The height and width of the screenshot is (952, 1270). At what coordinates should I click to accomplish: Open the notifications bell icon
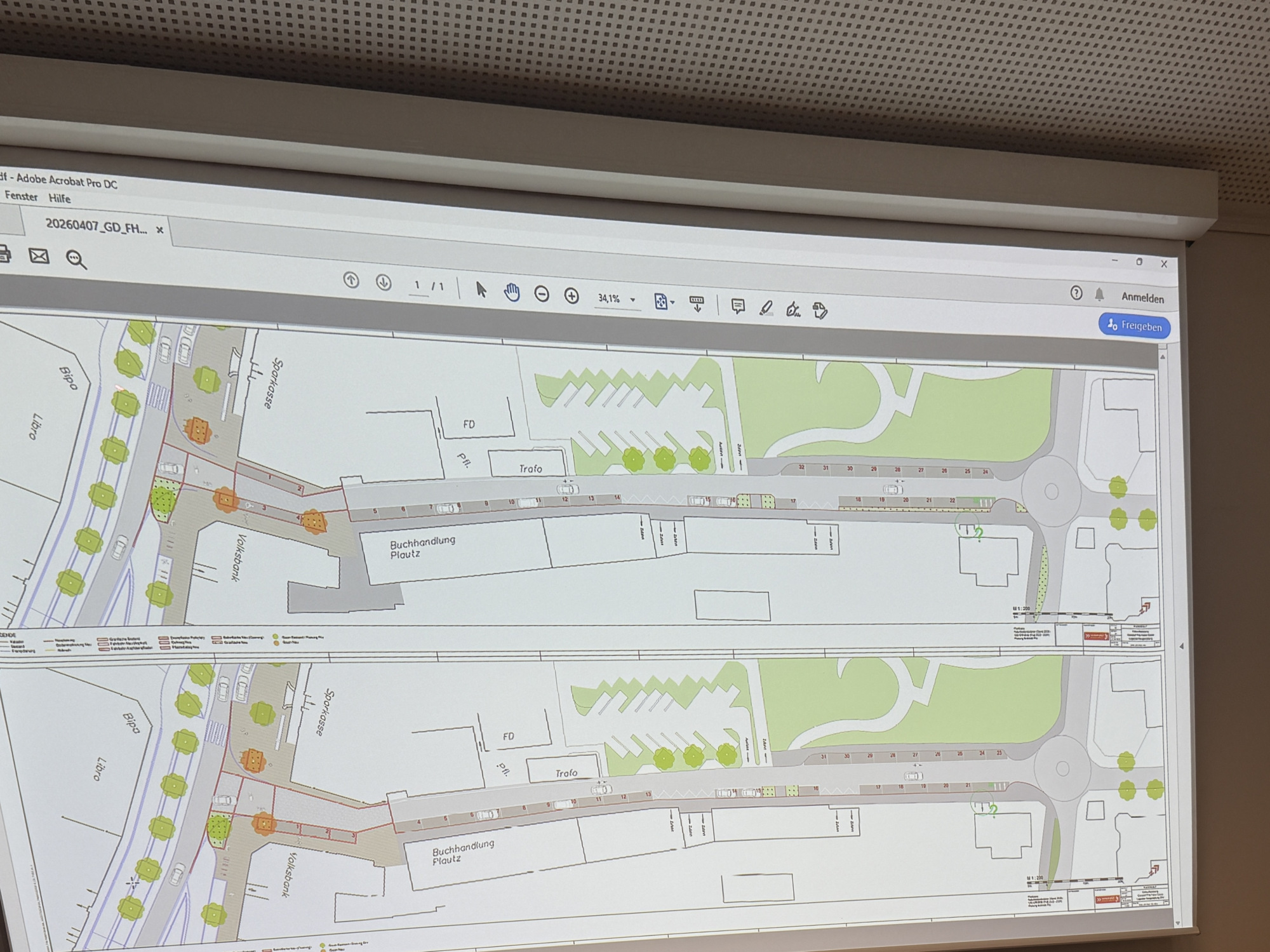click(x=1099, y=295)
